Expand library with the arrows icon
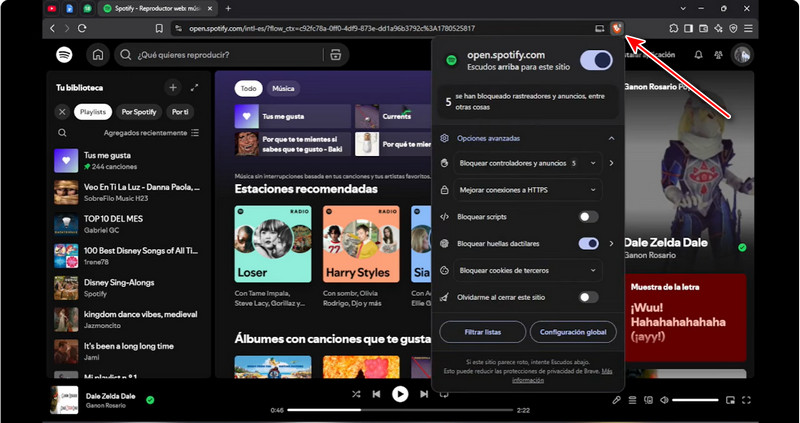The image size is (800, 423). [x=194, y=88]
